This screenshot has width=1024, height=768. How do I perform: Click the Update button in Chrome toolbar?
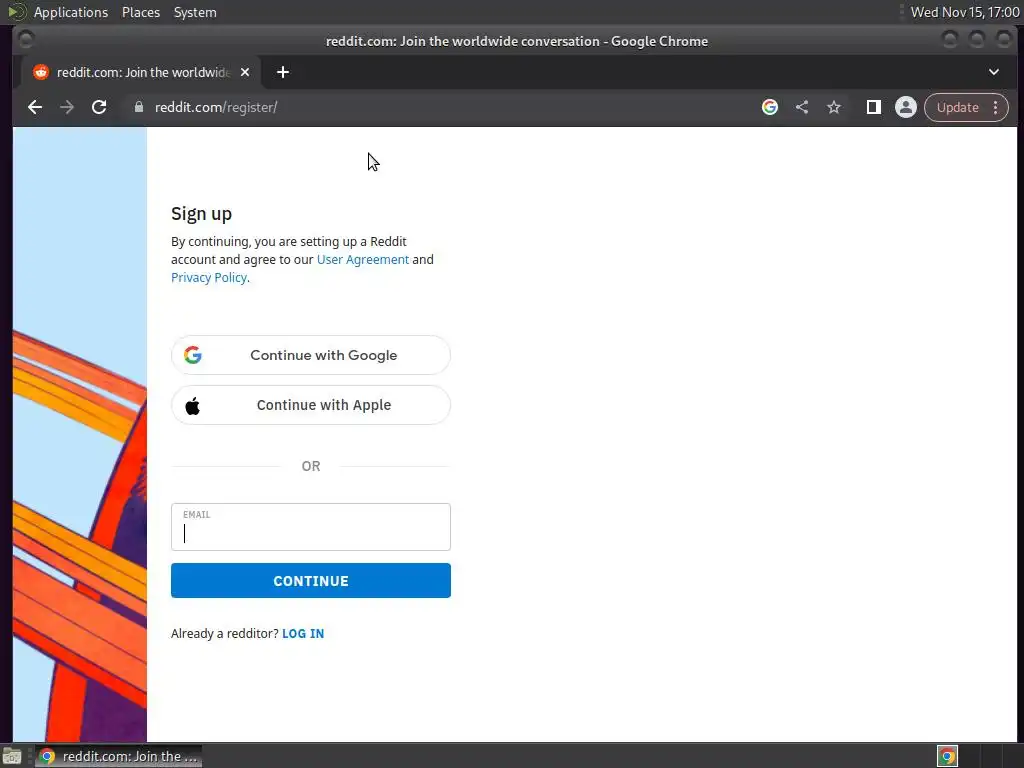click(957, 107)
